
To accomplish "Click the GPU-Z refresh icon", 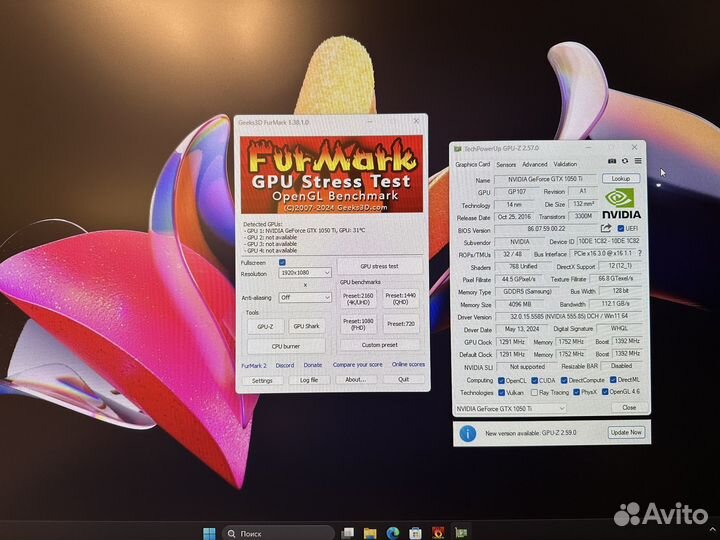I will tap(625, 161).
